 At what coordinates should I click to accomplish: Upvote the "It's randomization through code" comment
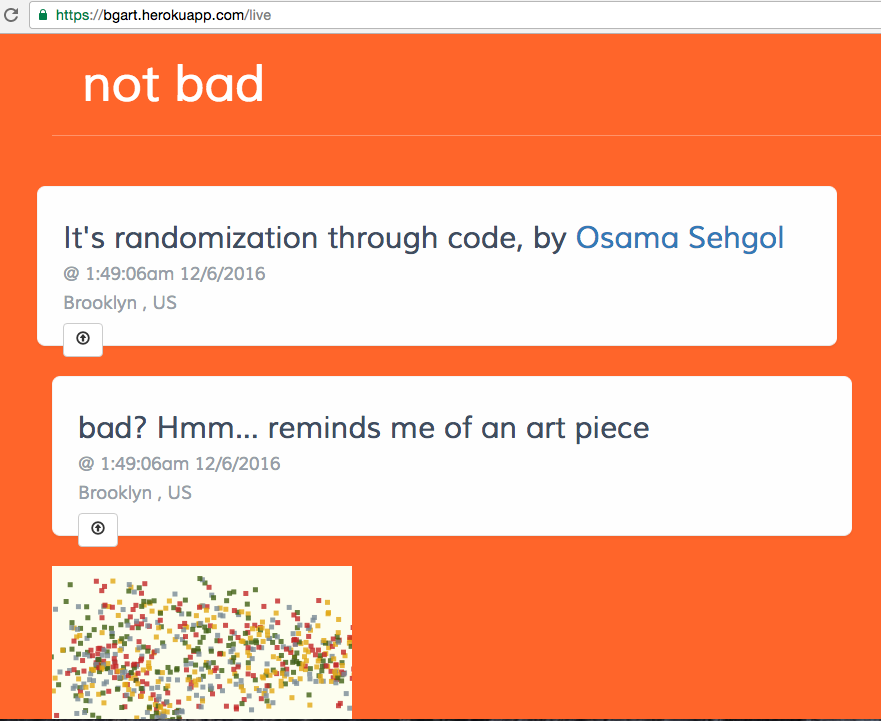coord(83,339)
